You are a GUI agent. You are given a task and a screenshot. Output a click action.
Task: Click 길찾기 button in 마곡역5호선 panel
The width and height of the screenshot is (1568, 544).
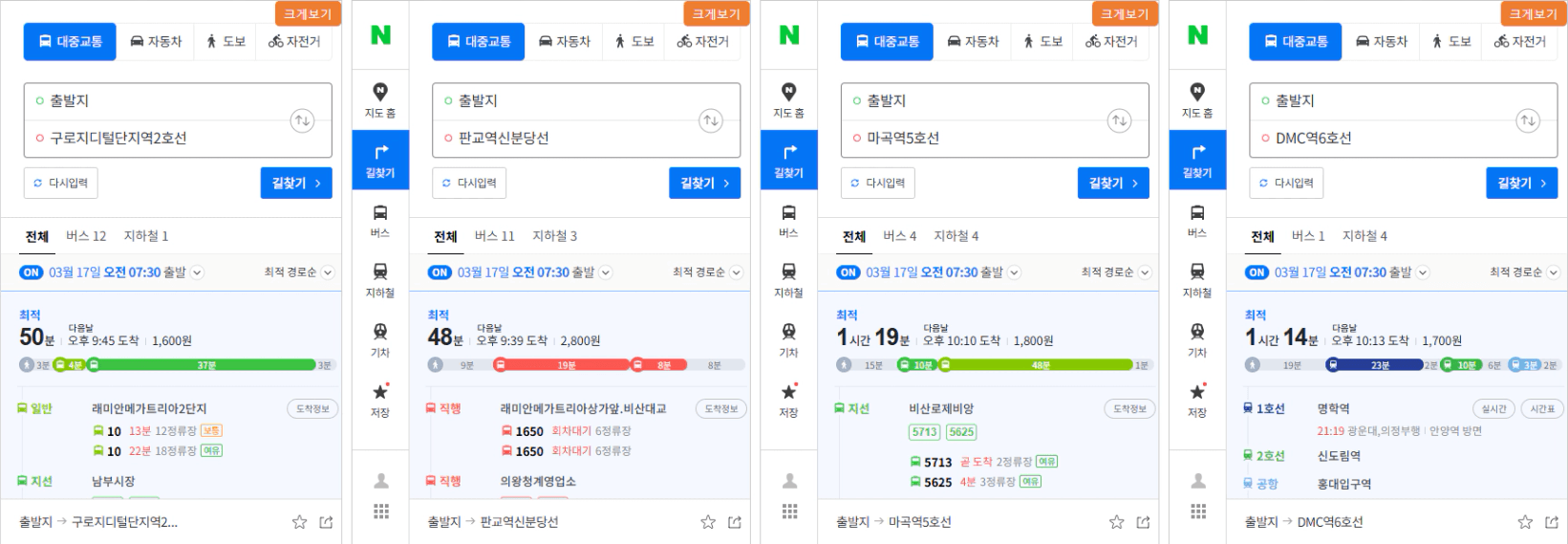click(1113, 183)
